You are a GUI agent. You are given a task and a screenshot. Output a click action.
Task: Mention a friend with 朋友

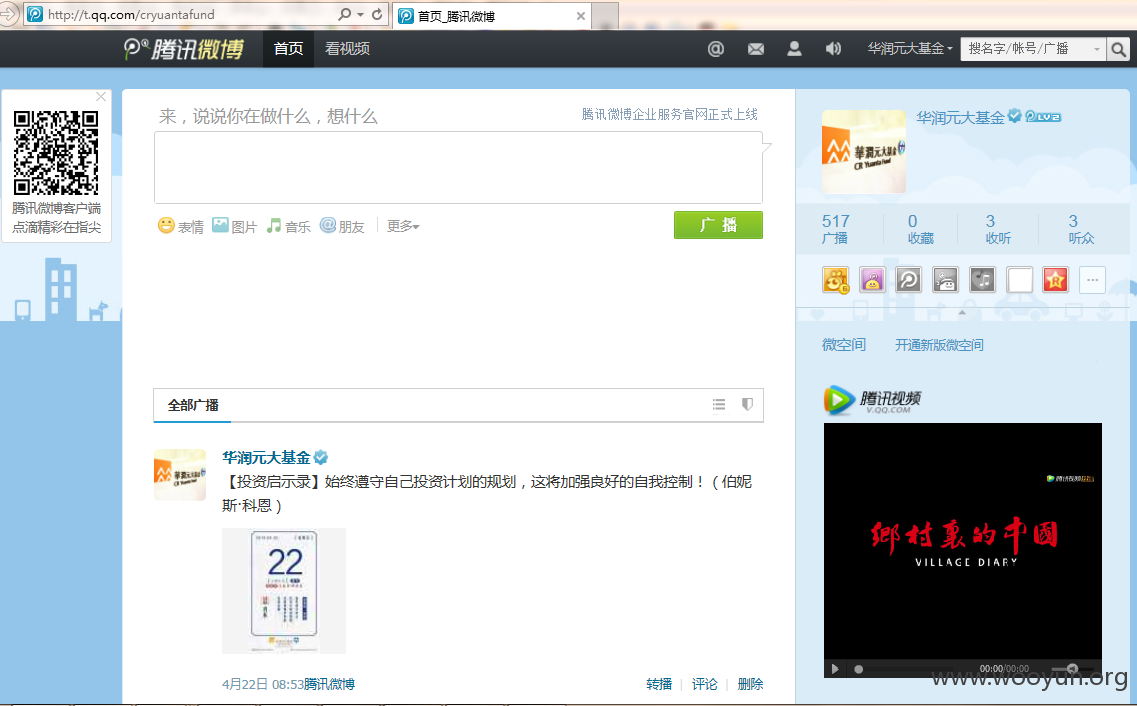[342, 226]
